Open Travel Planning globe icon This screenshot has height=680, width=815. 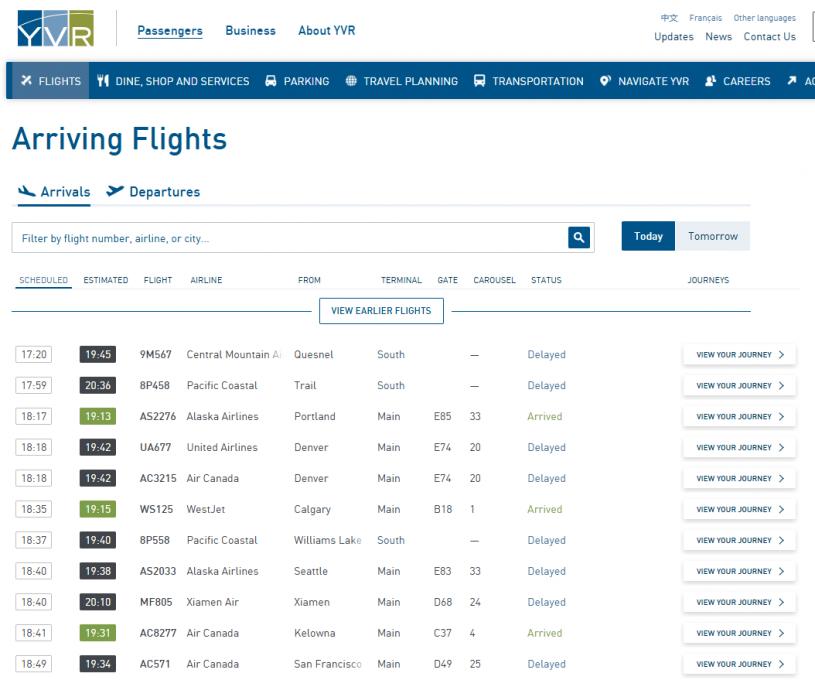point(351,81)
